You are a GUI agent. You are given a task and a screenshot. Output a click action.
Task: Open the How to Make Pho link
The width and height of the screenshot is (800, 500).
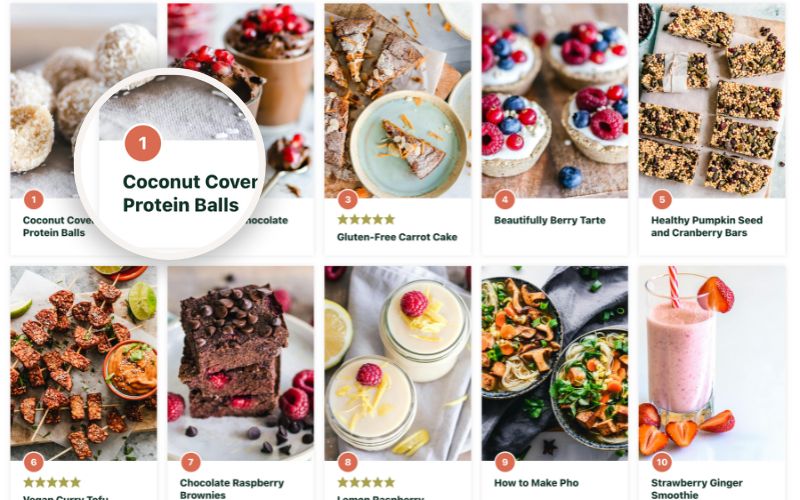(x=536, y=483)
